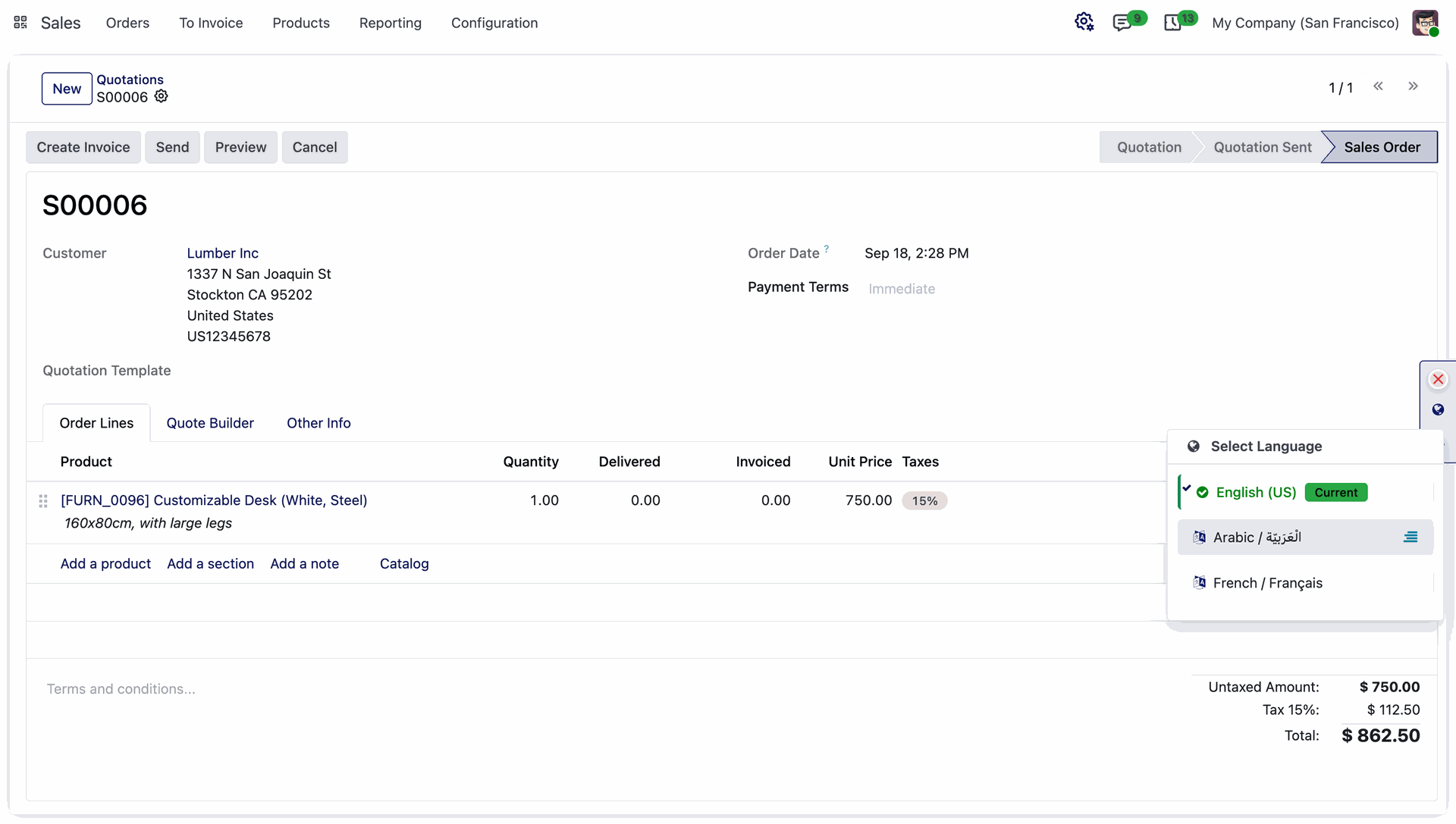Click the drag handle on the Customizable Desk line
This screenshot has height=824, width=1456.
click(43, 501)
